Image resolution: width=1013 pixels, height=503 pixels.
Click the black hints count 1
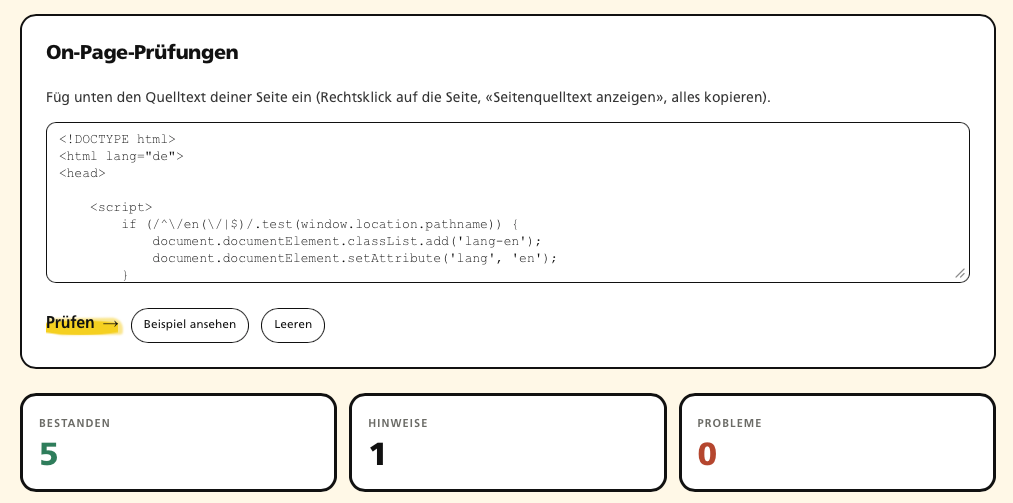(x=377, y=454)
